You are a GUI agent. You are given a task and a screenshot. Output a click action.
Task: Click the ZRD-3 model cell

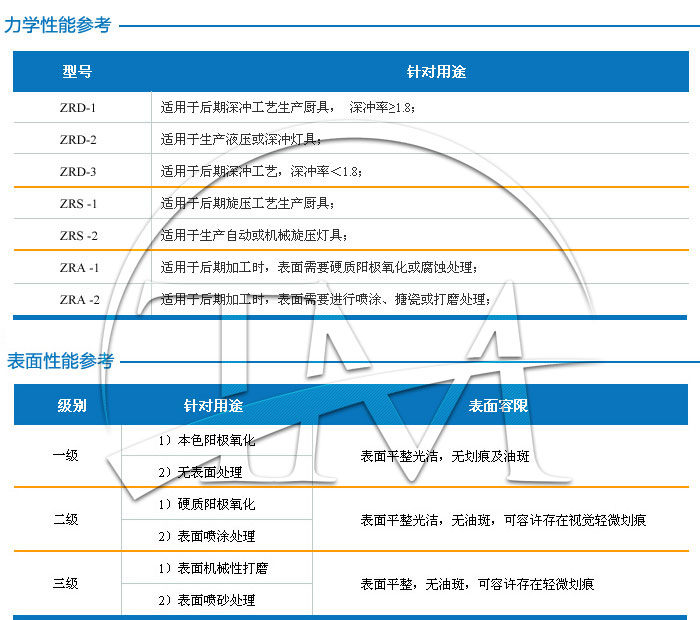(78, 171)
